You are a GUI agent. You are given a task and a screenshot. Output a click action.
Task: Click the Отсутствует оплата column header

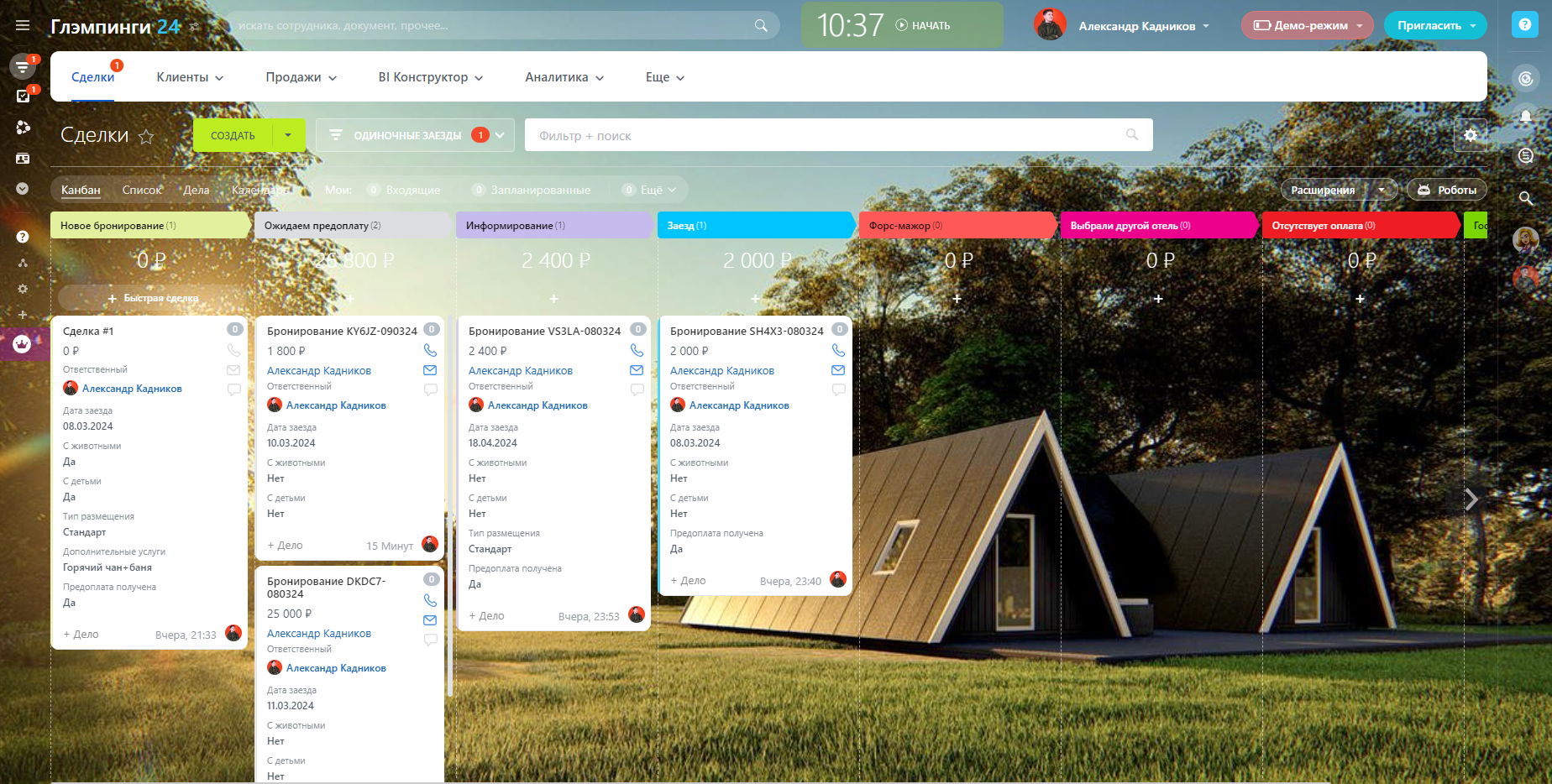[1361, 225]
